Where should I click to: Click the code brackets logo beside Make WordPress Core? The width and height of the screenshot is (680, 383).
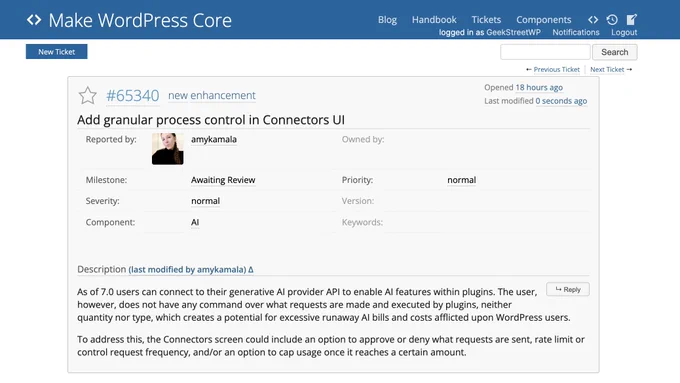point(34,20)
